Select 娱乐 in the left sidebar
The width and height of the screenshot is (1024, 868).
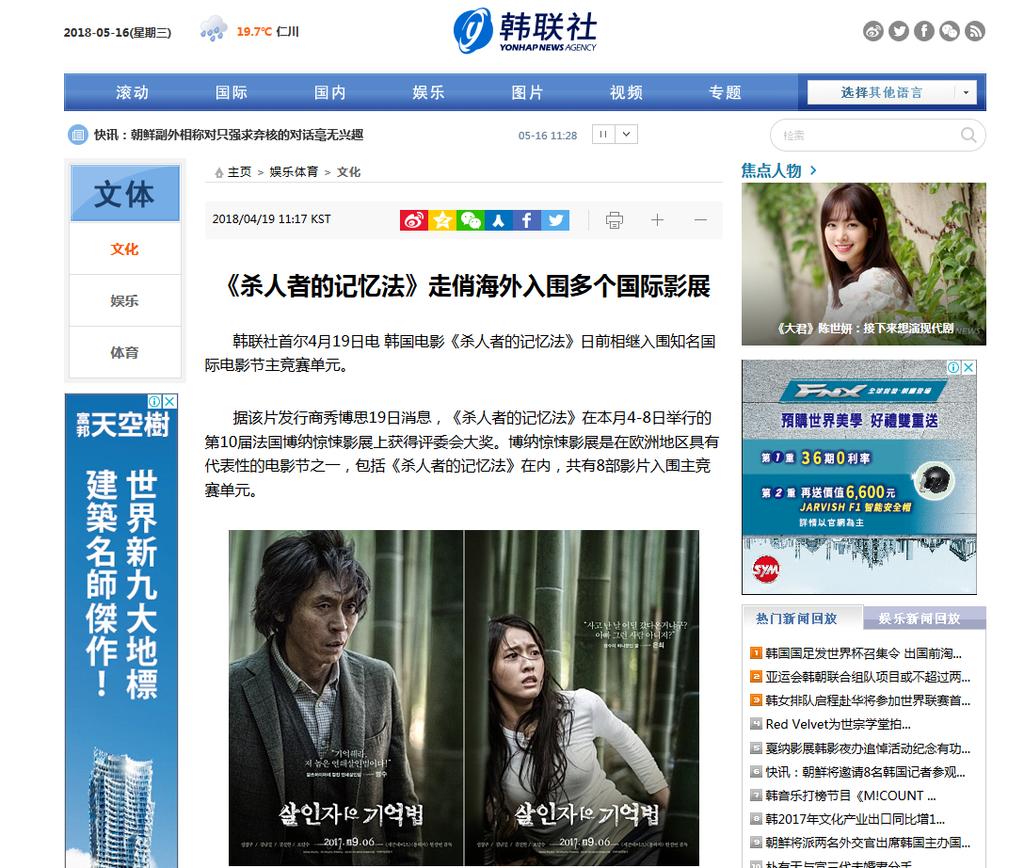125,300
